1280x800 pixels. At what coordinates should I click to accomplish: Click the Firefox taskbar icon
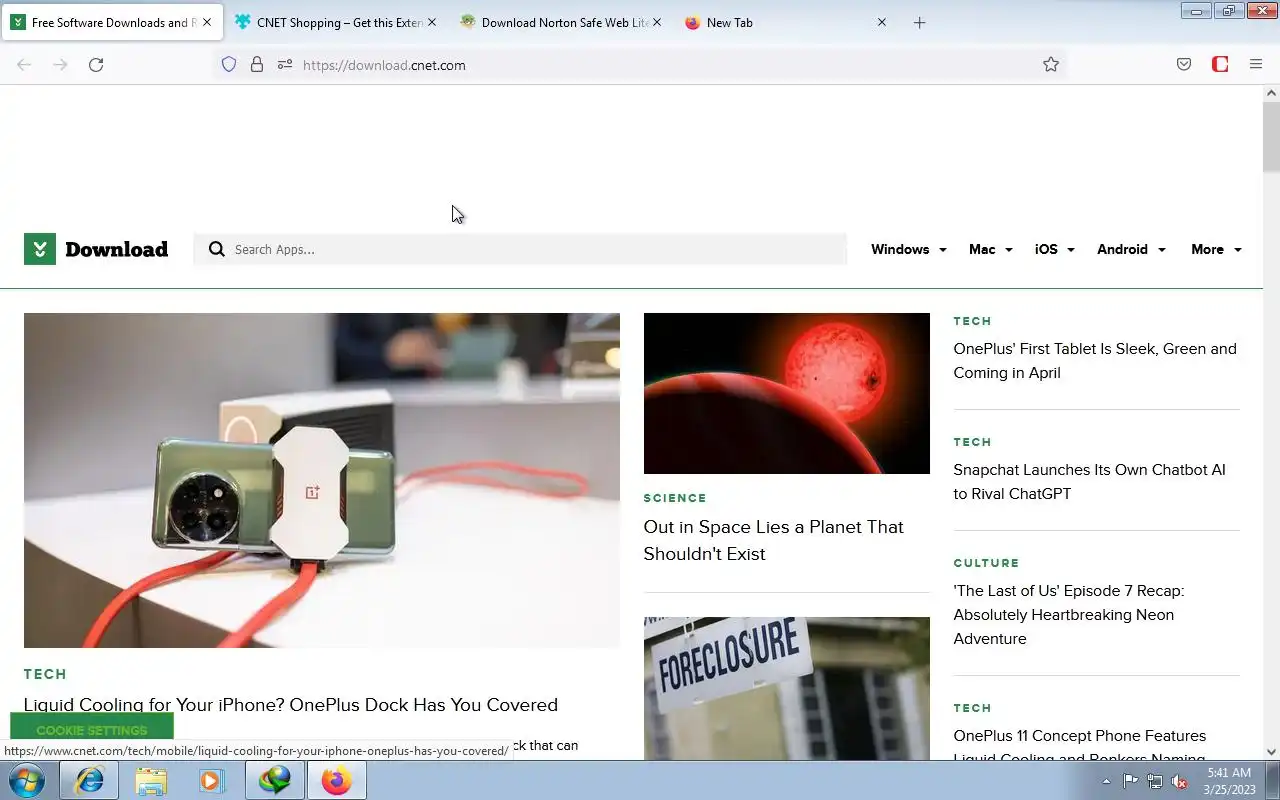pos(337,780)
